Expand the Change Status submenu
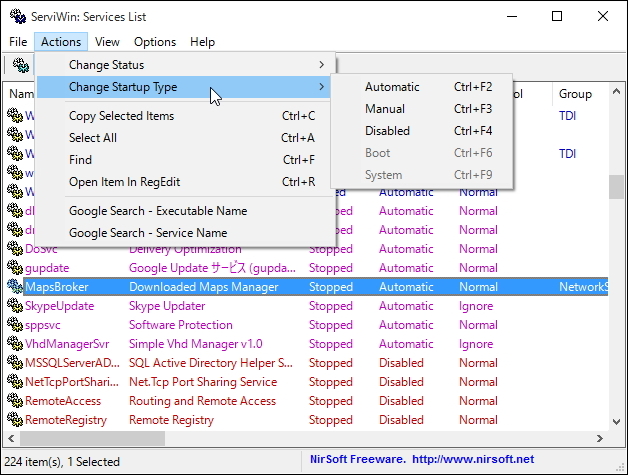Image resolution: width=628 pixels, height=475 pixels. pyautogui.click(x=185, y=65)
